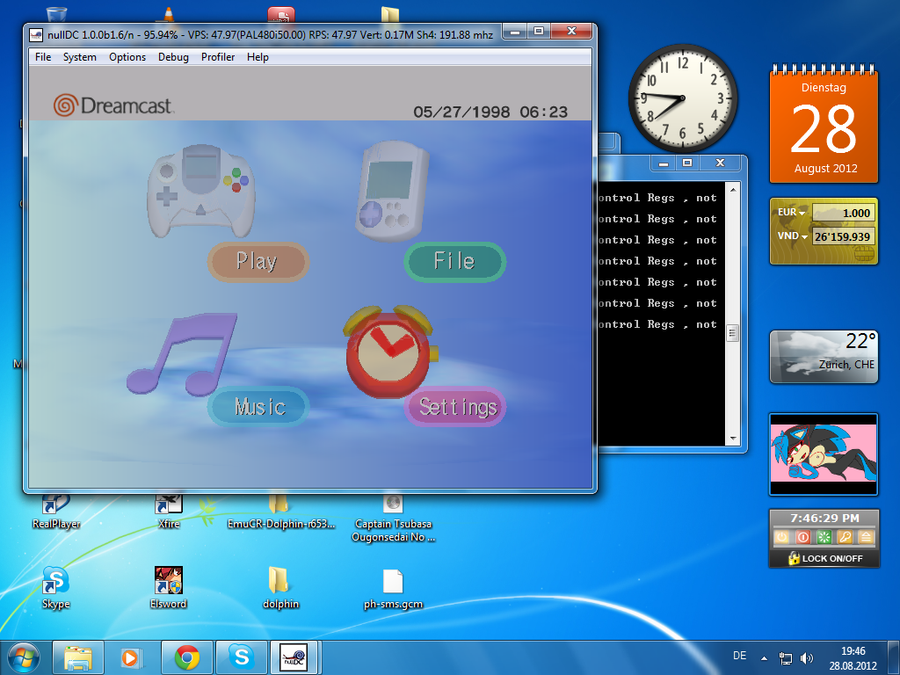Click the Zurich weather gadget
900x675 pixels.
pos(824,356)
